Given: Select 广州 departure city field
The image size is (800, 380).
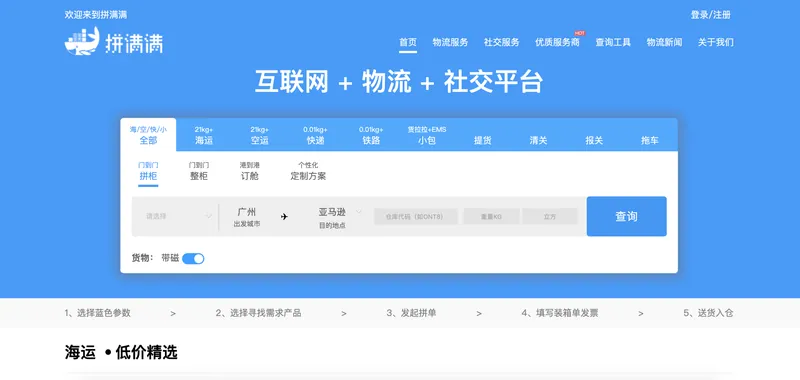Looking at the screenshot, I should 247,217.
